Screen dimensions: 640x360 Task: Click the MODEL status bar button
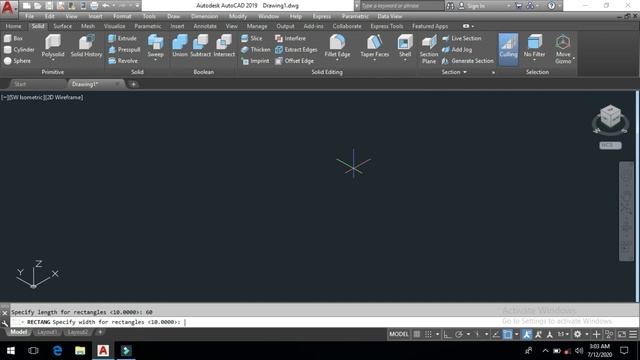[399, 334]
